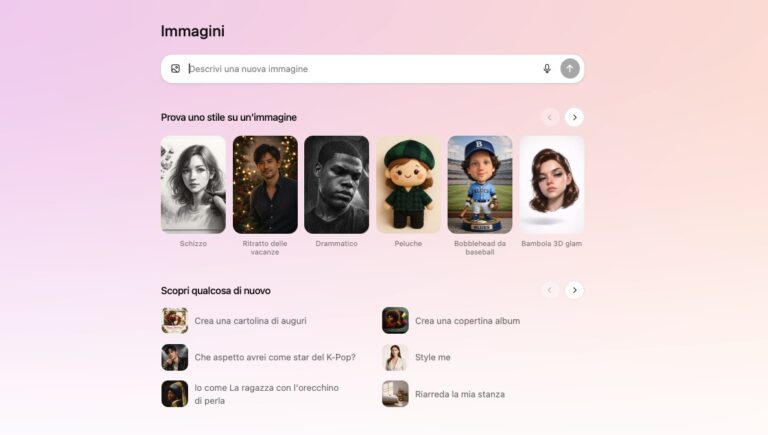Go to next styles with right chevron
The height and width of the screenshot is (435, 768).
point(575,118)
